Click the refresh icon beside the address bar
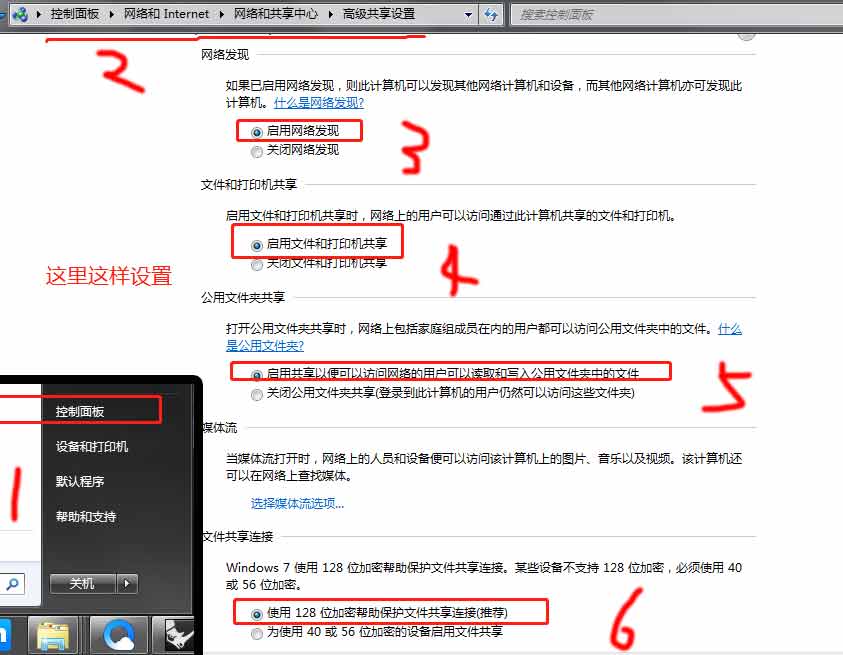Screen dimensions: 843x655 pos(491,14)
